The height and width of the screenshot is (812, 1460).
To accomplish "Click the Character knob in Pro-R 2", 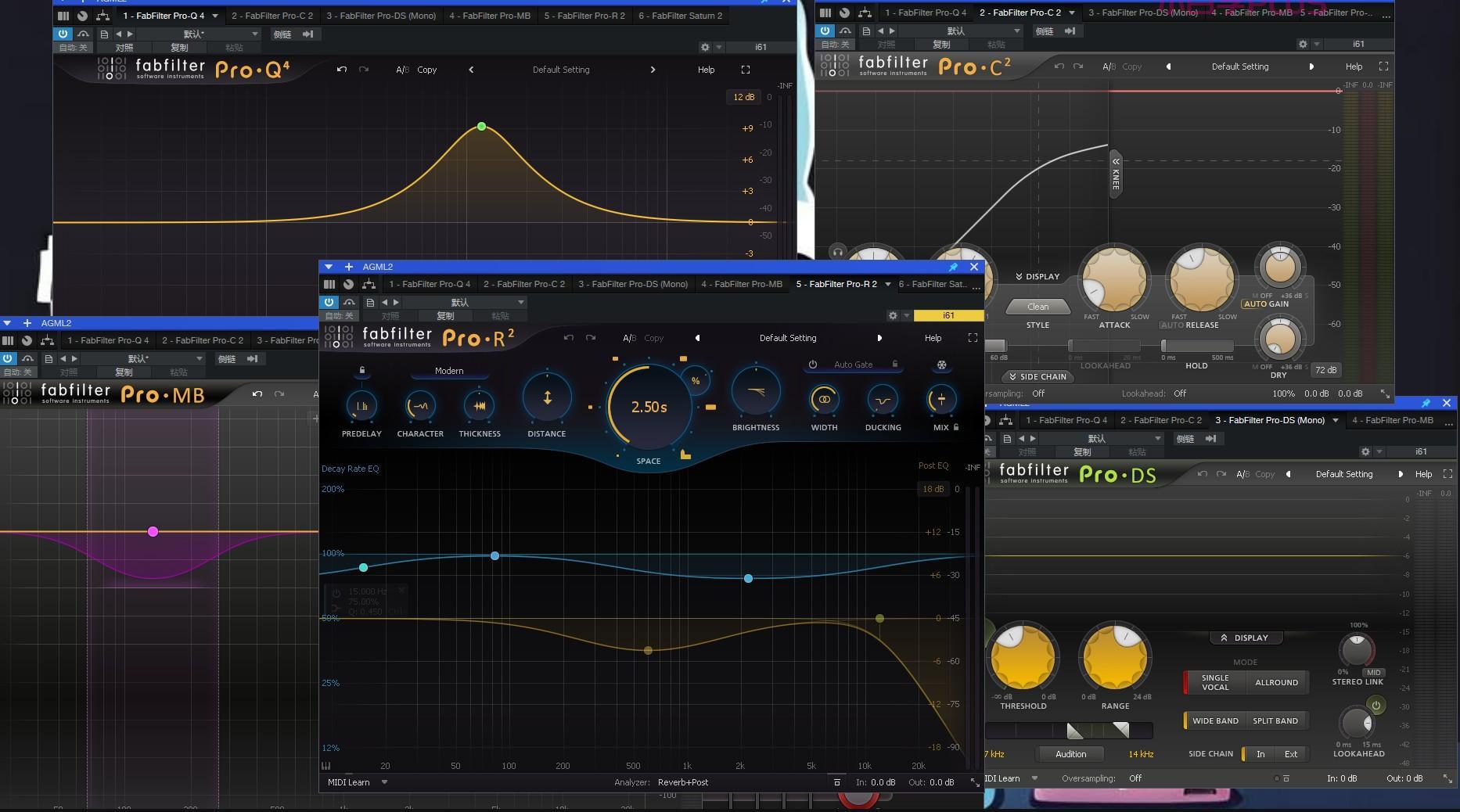I will click(420, 405).
